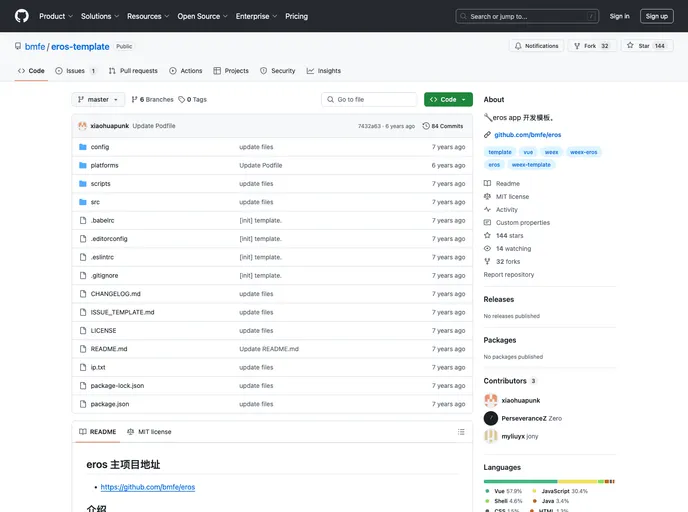Open README outline list icon
The height and width of the screenshot is (512, 688).
pyautogui.click(x=461, y=432)
